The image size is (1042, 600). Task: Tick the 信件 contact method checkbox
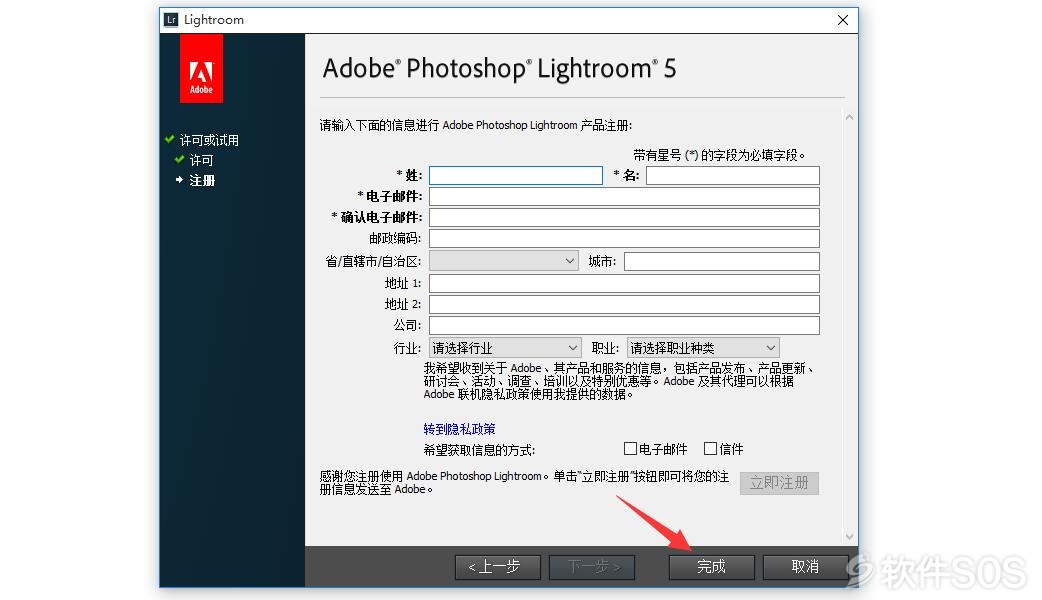click(710, 449)
